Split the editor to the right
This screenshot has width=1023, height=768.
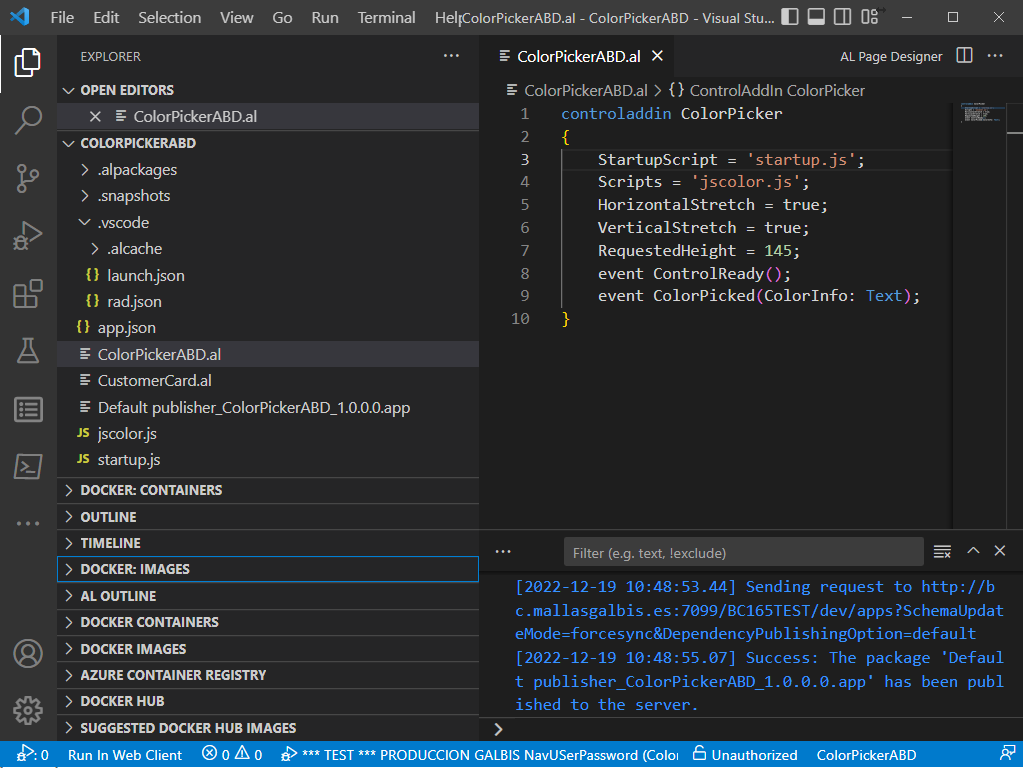click(964, 56)
